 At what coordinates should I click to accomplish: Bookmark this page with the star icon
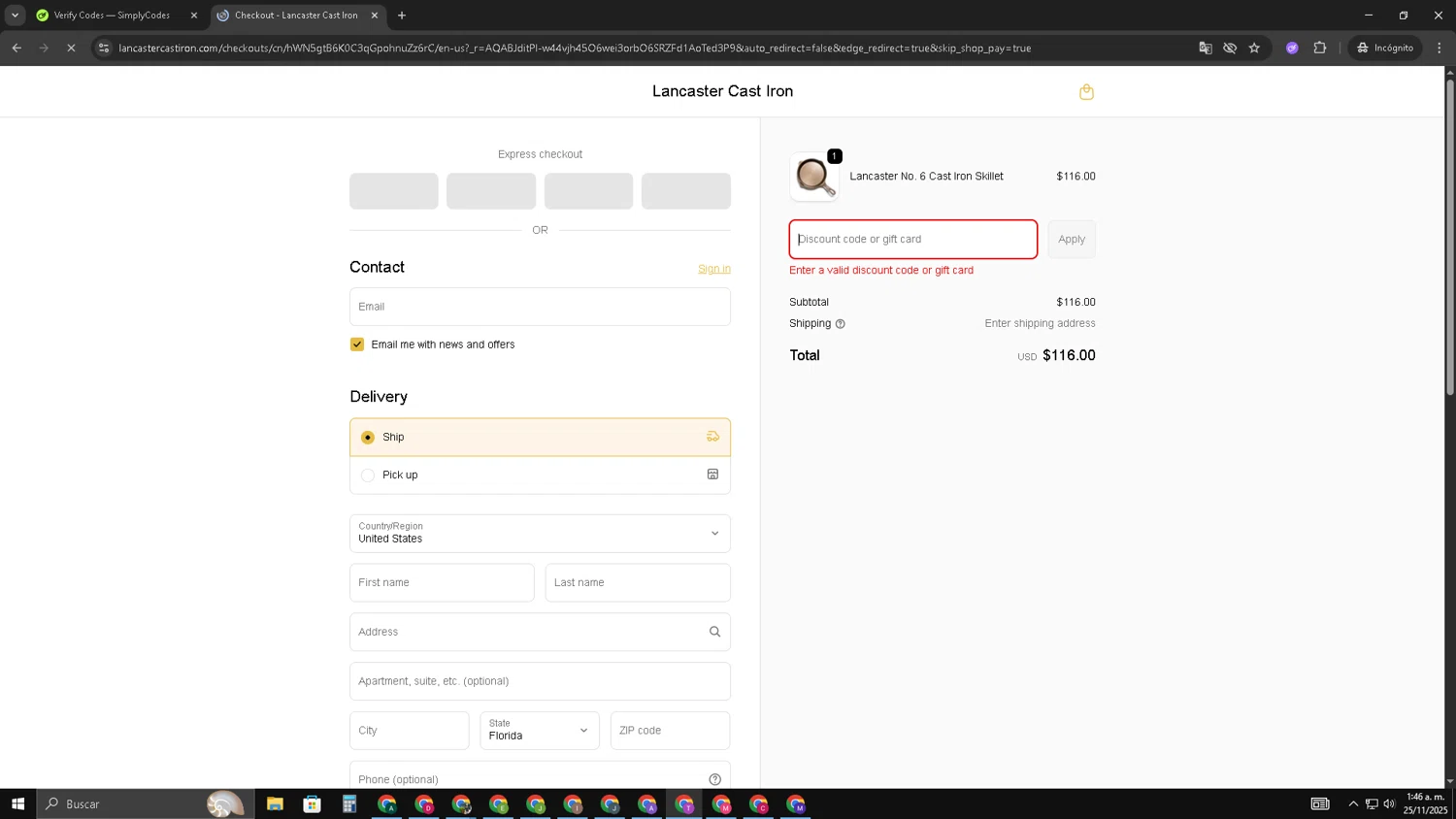coord(1254,48)
